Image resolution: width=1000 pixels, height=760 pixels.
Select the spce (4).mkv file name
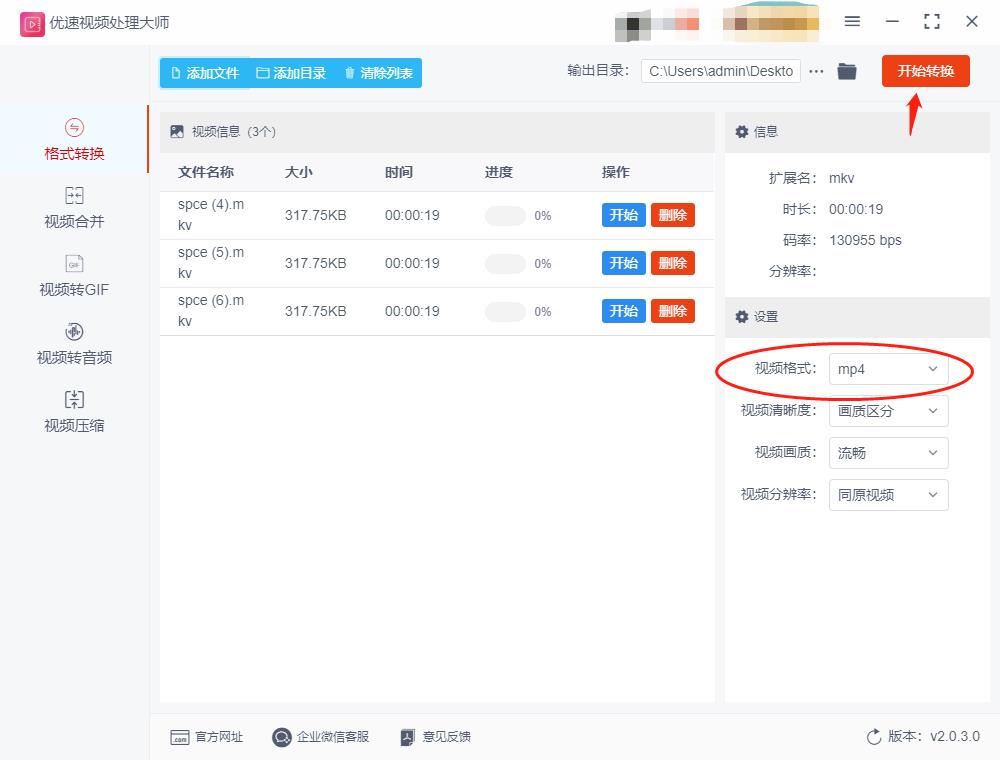211,215
